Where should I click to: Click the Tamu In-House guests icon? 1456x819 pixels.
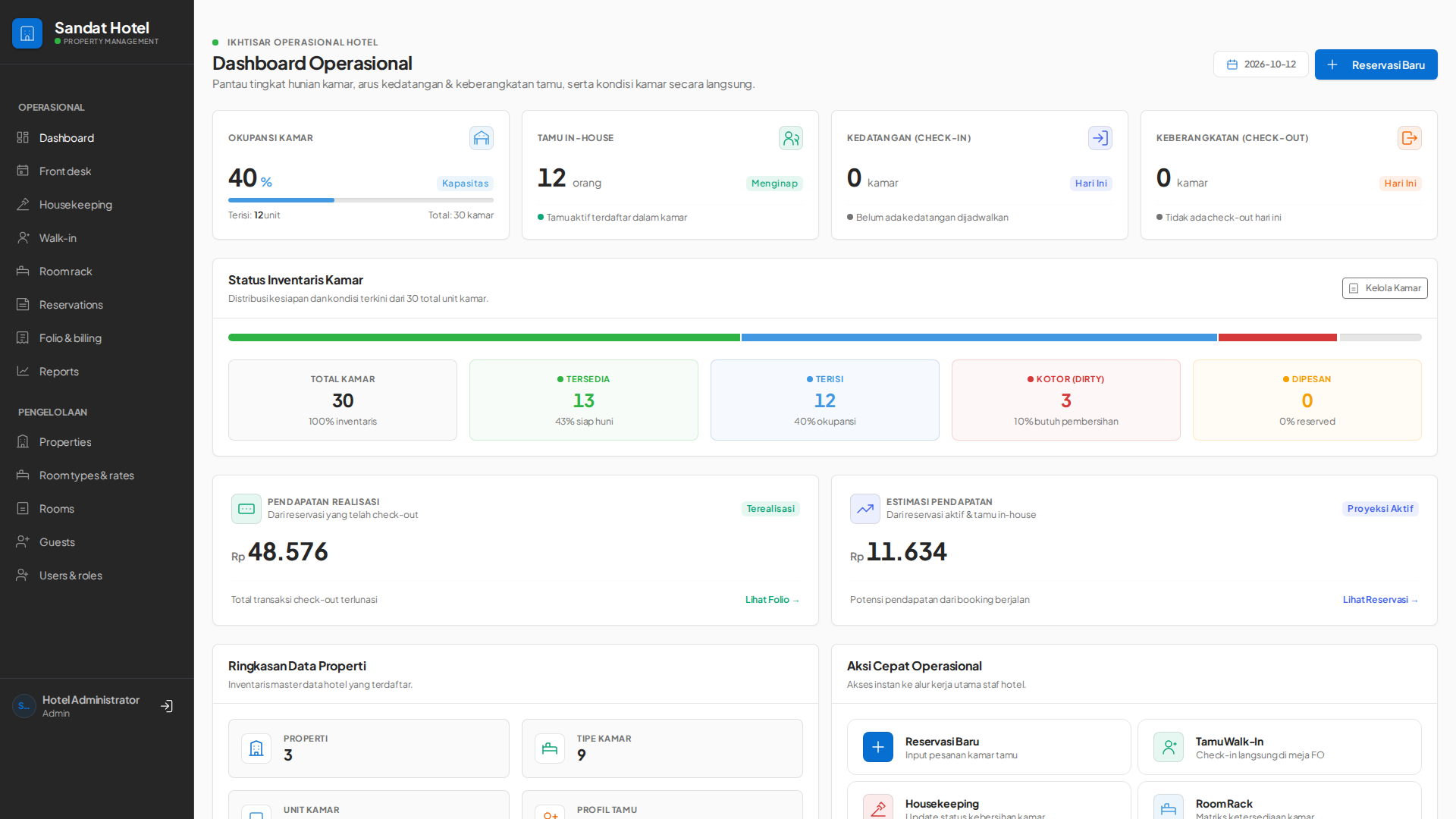791,138
